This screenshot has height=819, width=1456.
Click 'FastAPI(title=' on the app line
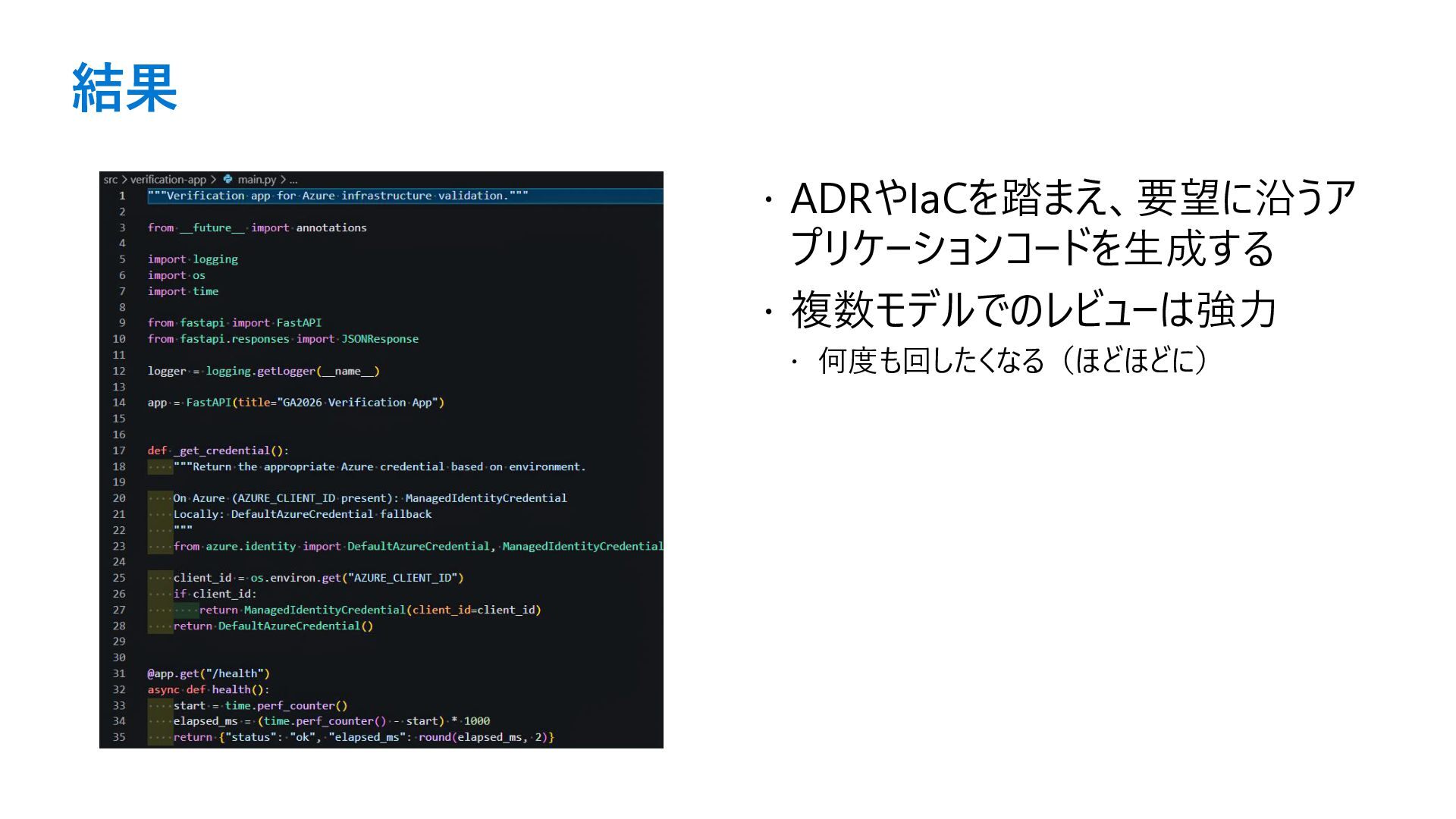(x=227, y=403)
